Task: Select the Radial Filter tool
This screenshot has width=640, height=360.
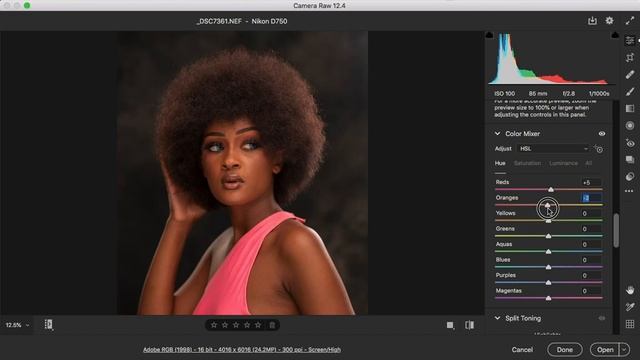Action: [x=630, y=126]
